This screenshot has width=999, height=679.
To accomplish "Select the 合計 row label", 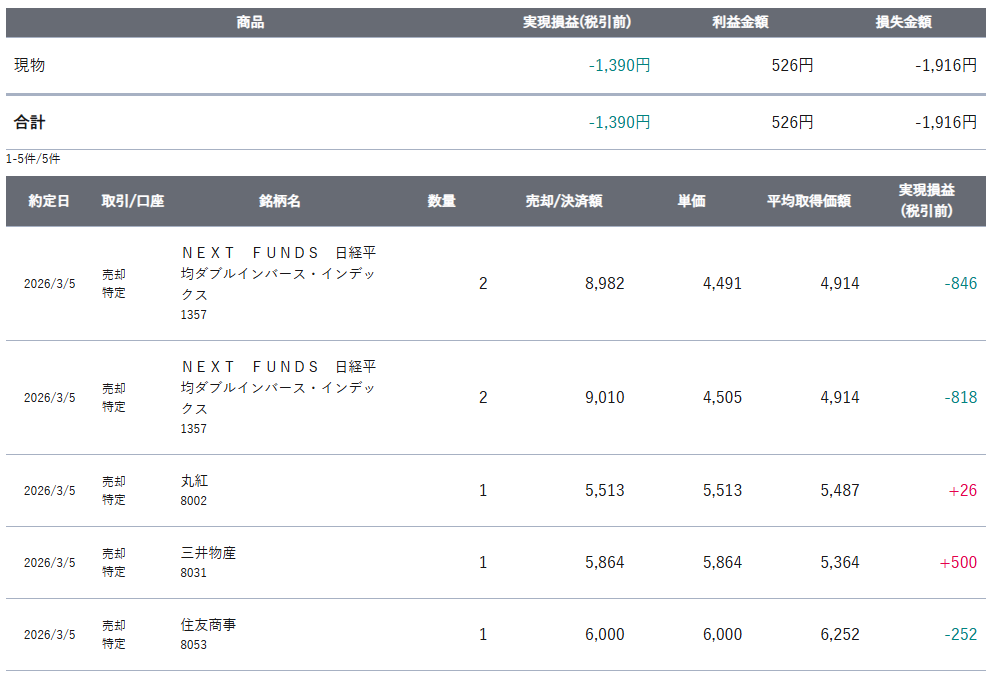I will click(30, 122).
